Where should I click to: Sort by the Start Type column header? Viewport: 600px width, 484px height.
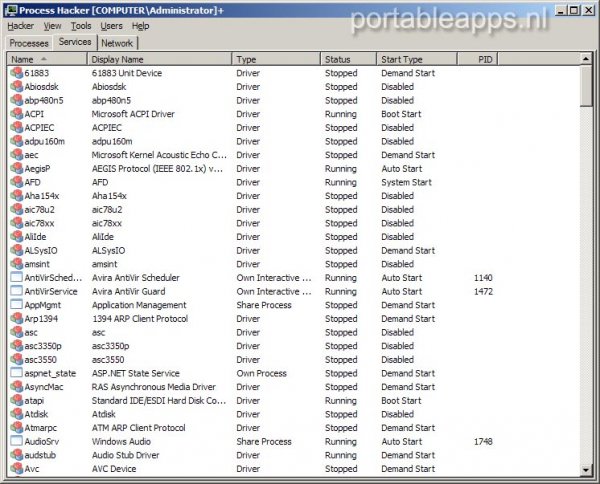click(417, 59)
